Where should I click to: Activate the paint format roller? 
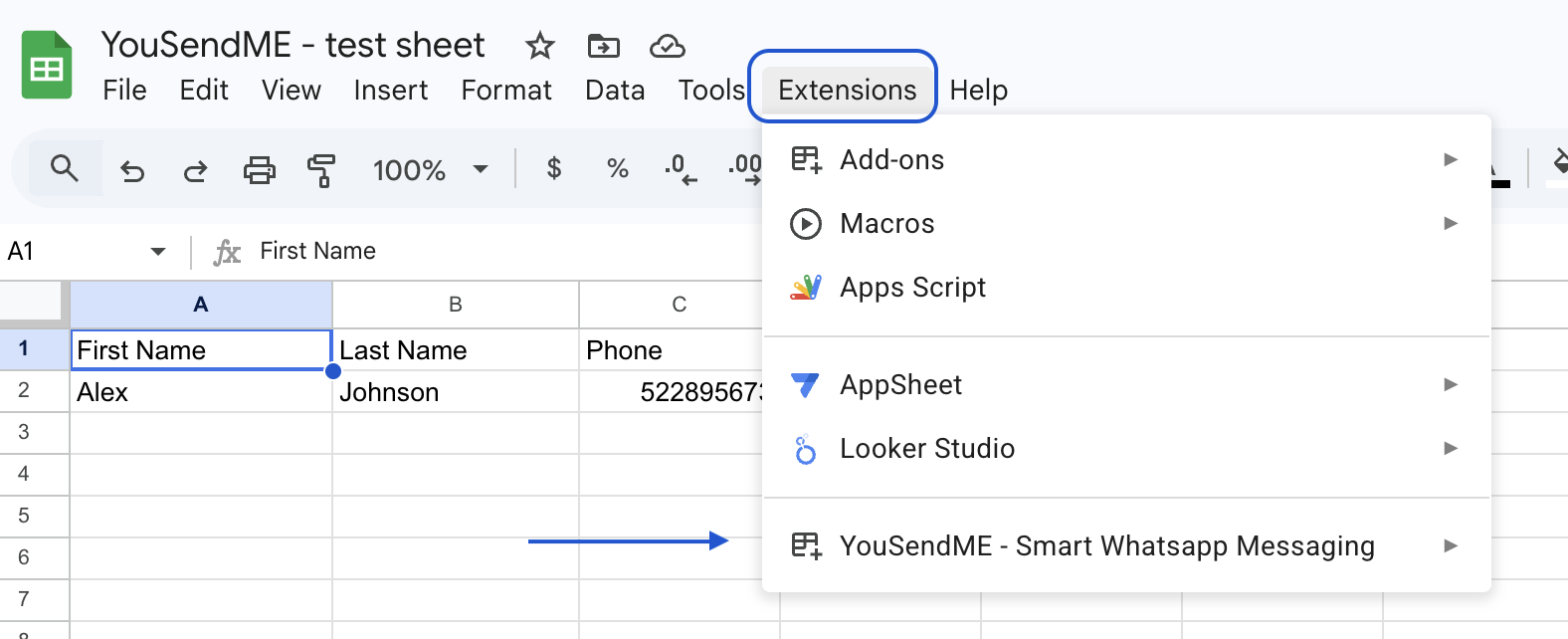tap(321, 170)
